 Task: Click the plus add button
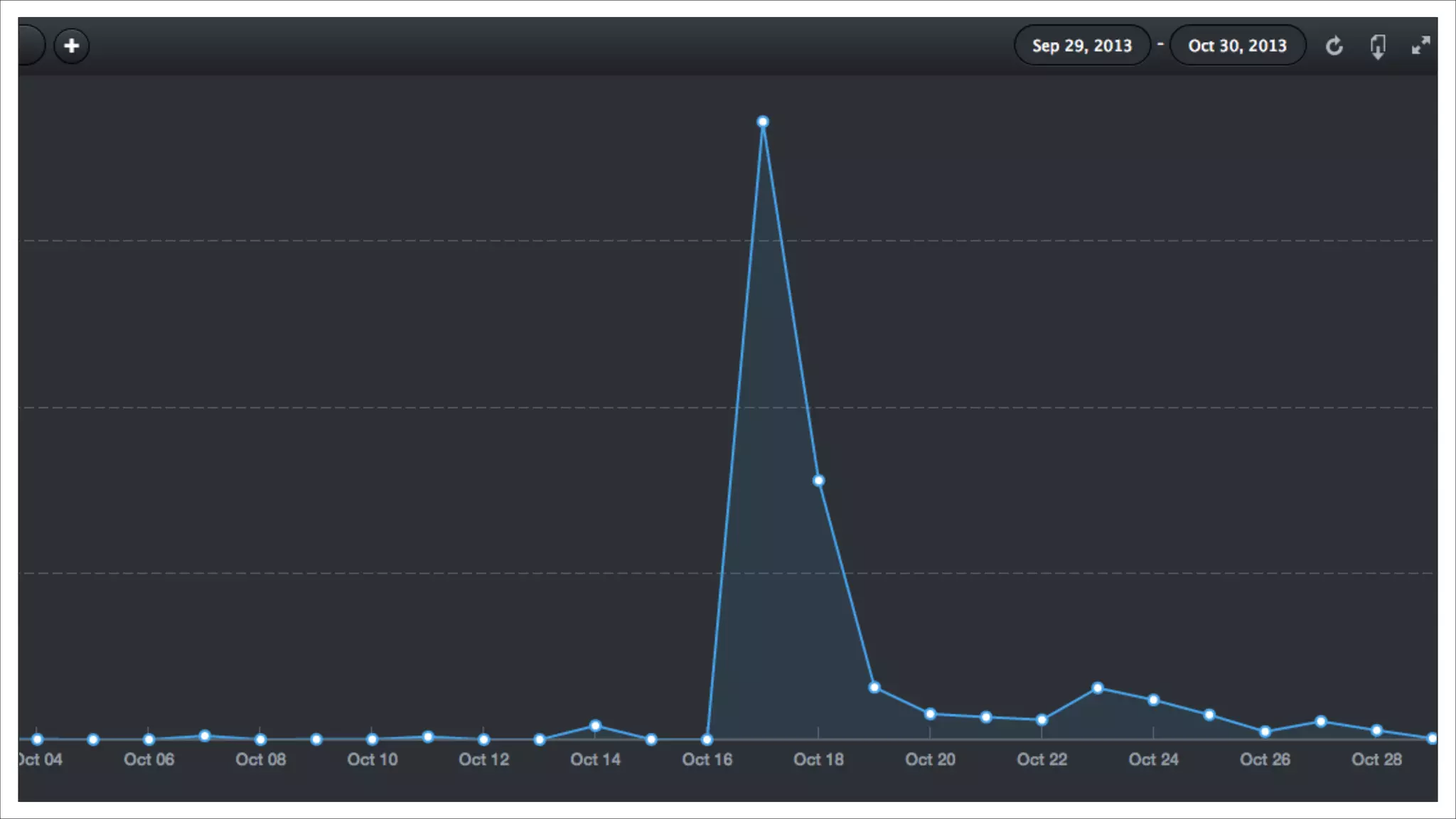click(x=71, y=46)
